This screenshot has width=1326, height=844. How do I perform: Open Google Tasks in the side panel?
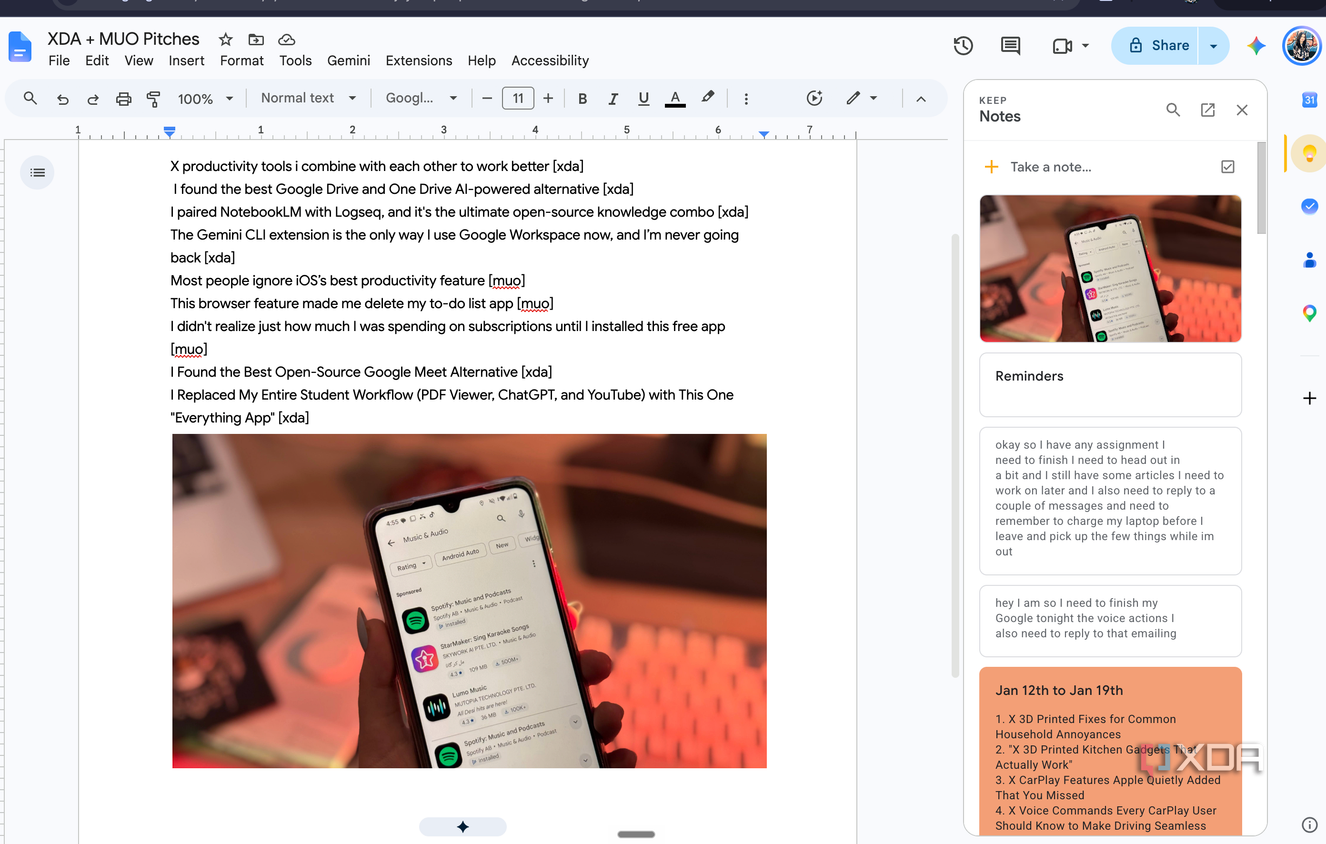pos(1309,206)
